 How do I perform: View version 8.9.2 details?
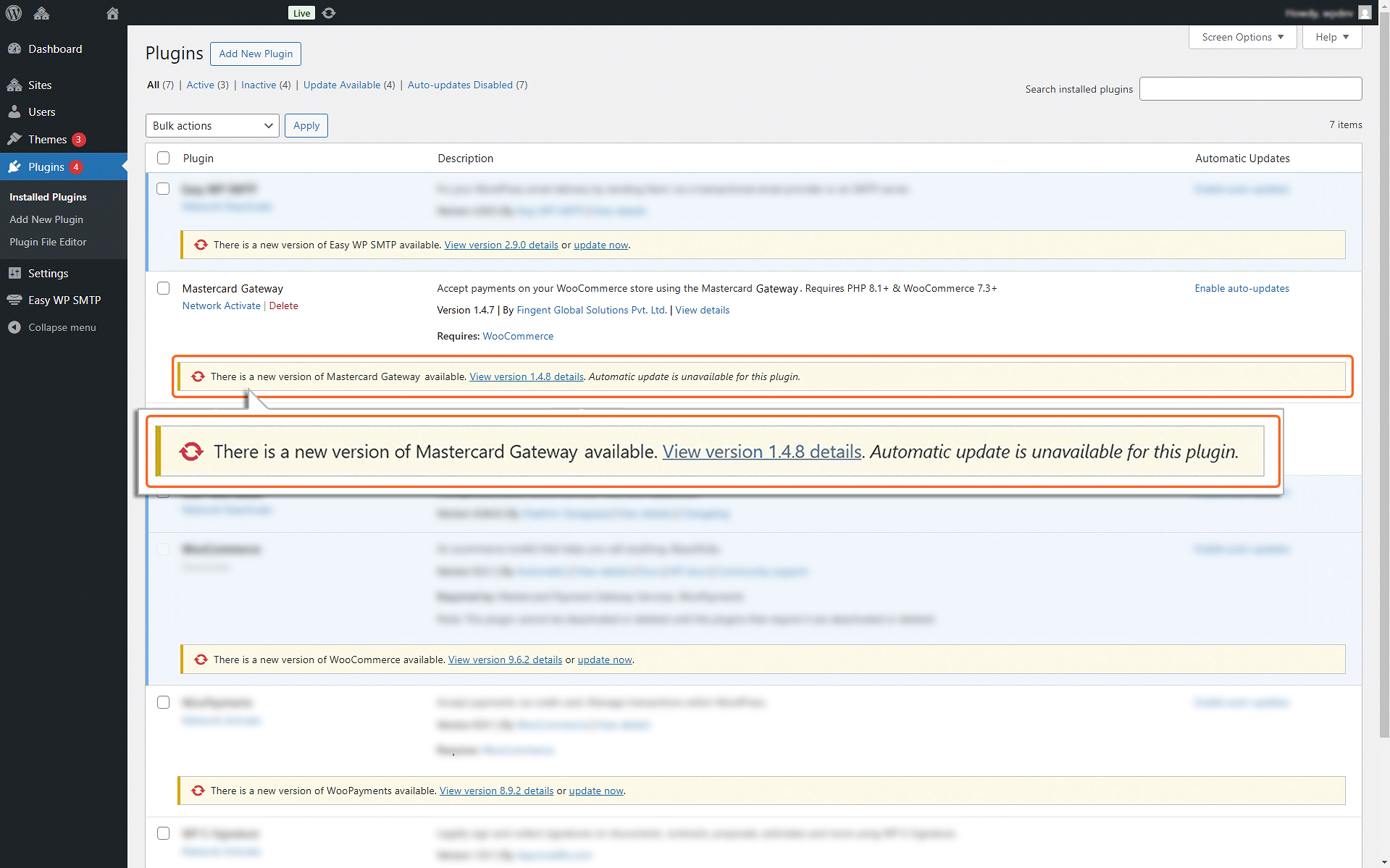(496, 791)
